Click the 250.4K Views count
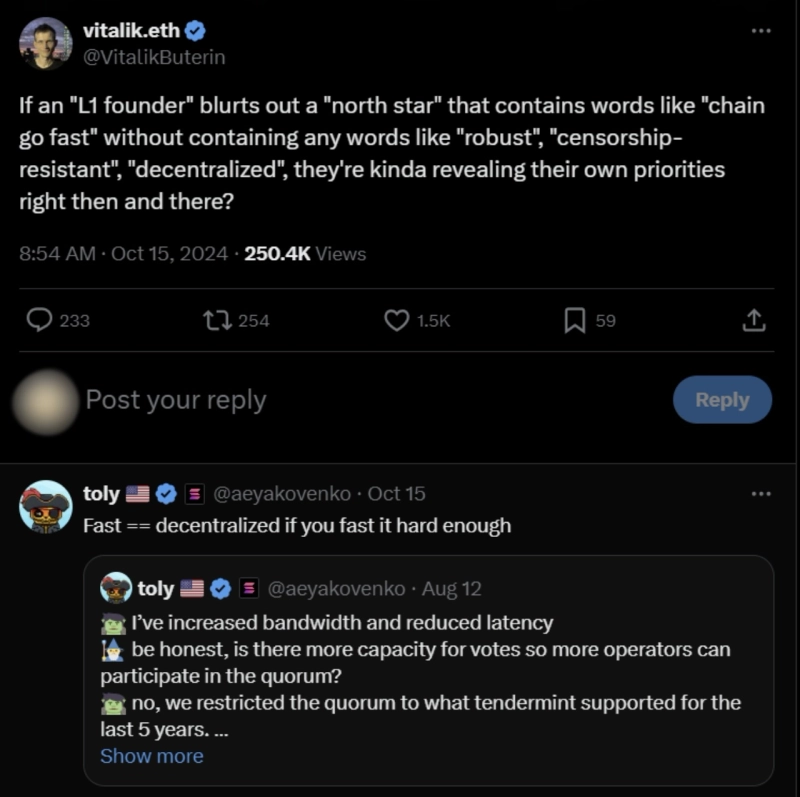The height and width of the screenshot is (797, 800). point(305,254)
